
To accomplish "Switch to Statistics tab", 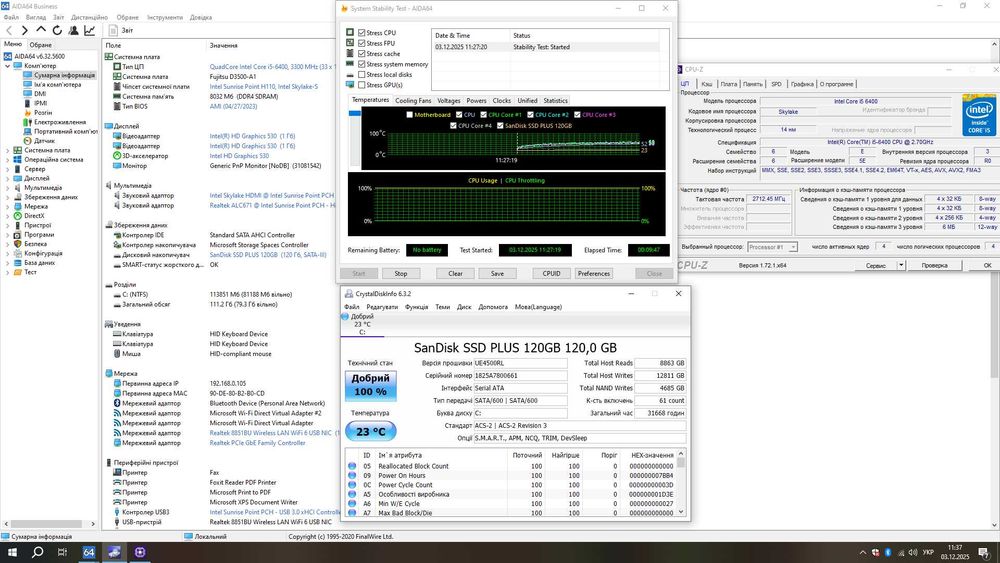I will click(555, 101).
